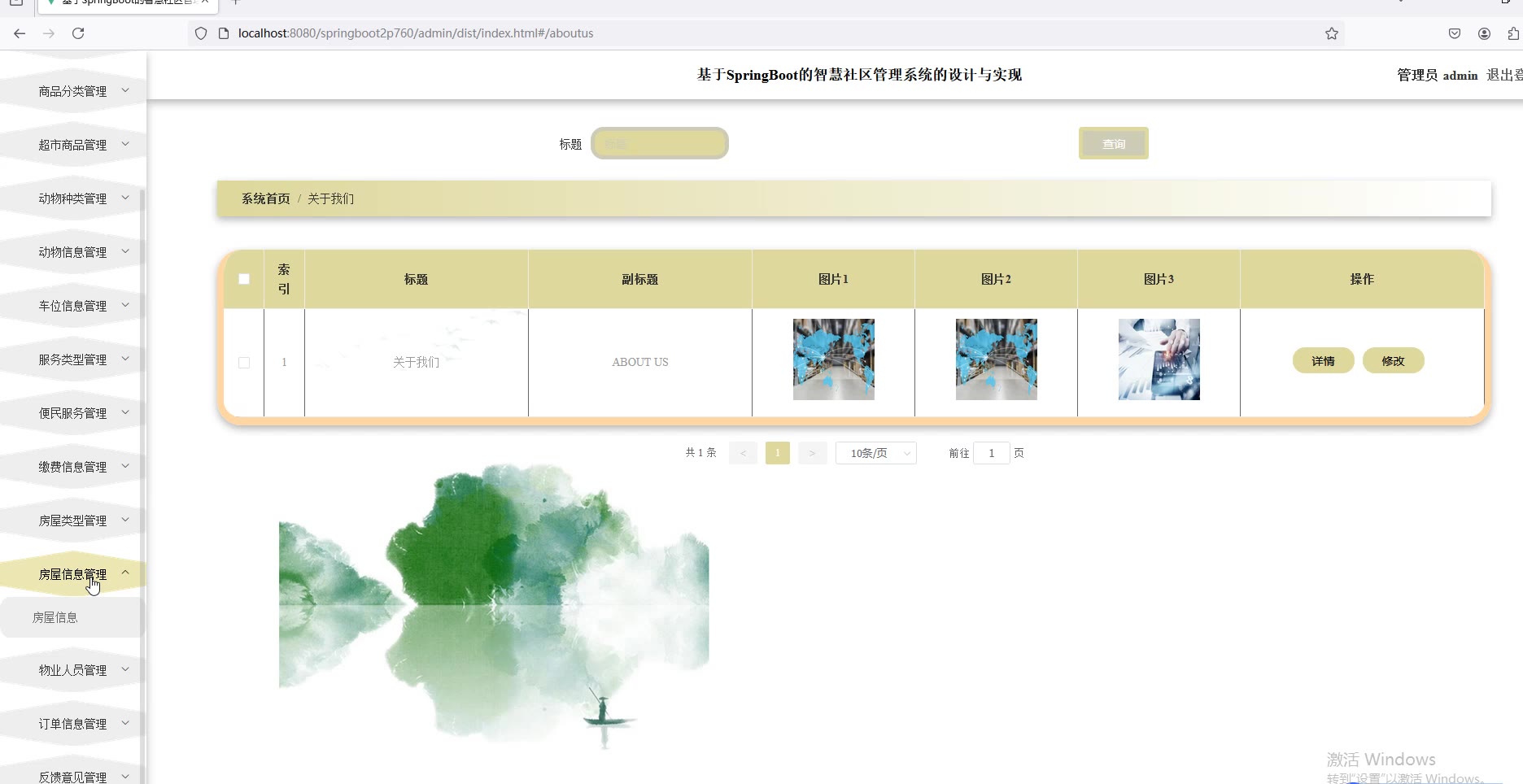
Task: Expand 车位信息管理 menu
Action: 73,306
